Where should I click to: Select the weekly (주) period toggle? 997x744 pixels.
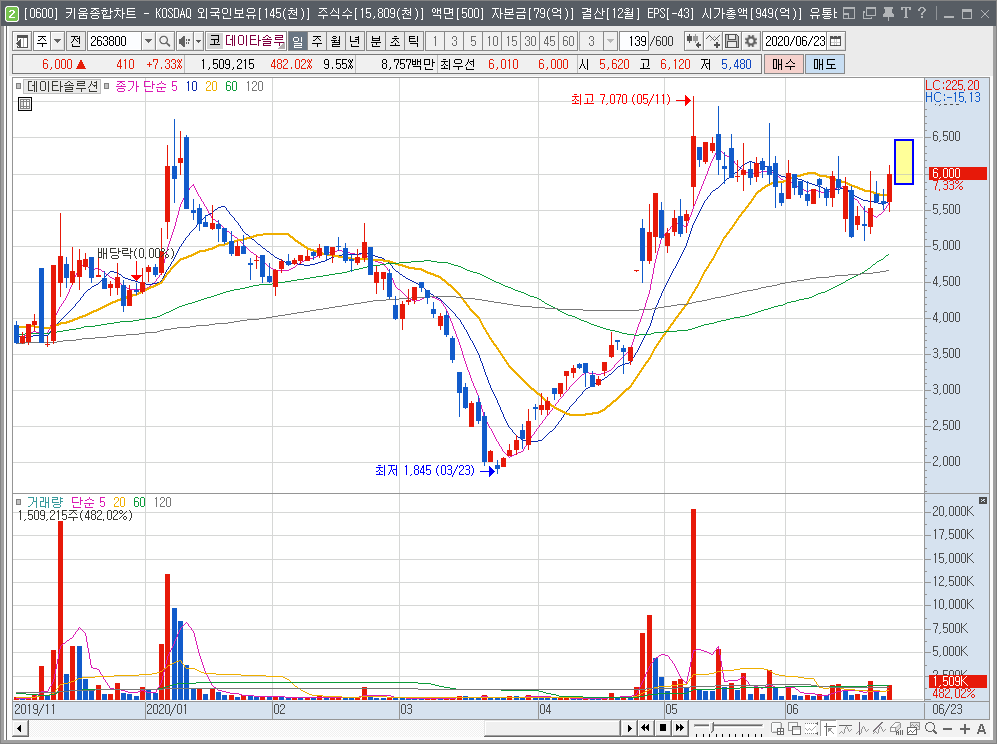(317, 41)
